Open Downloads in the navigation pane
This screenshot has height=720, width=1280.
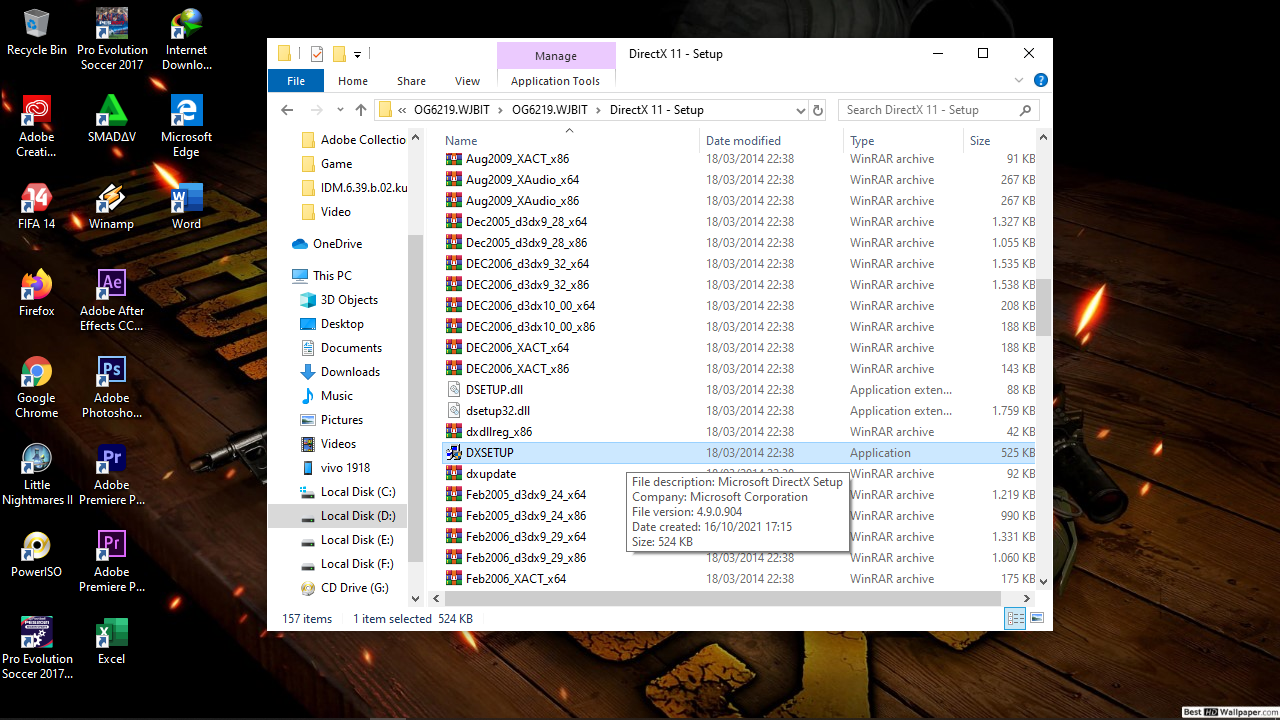(x=350, y=372)
